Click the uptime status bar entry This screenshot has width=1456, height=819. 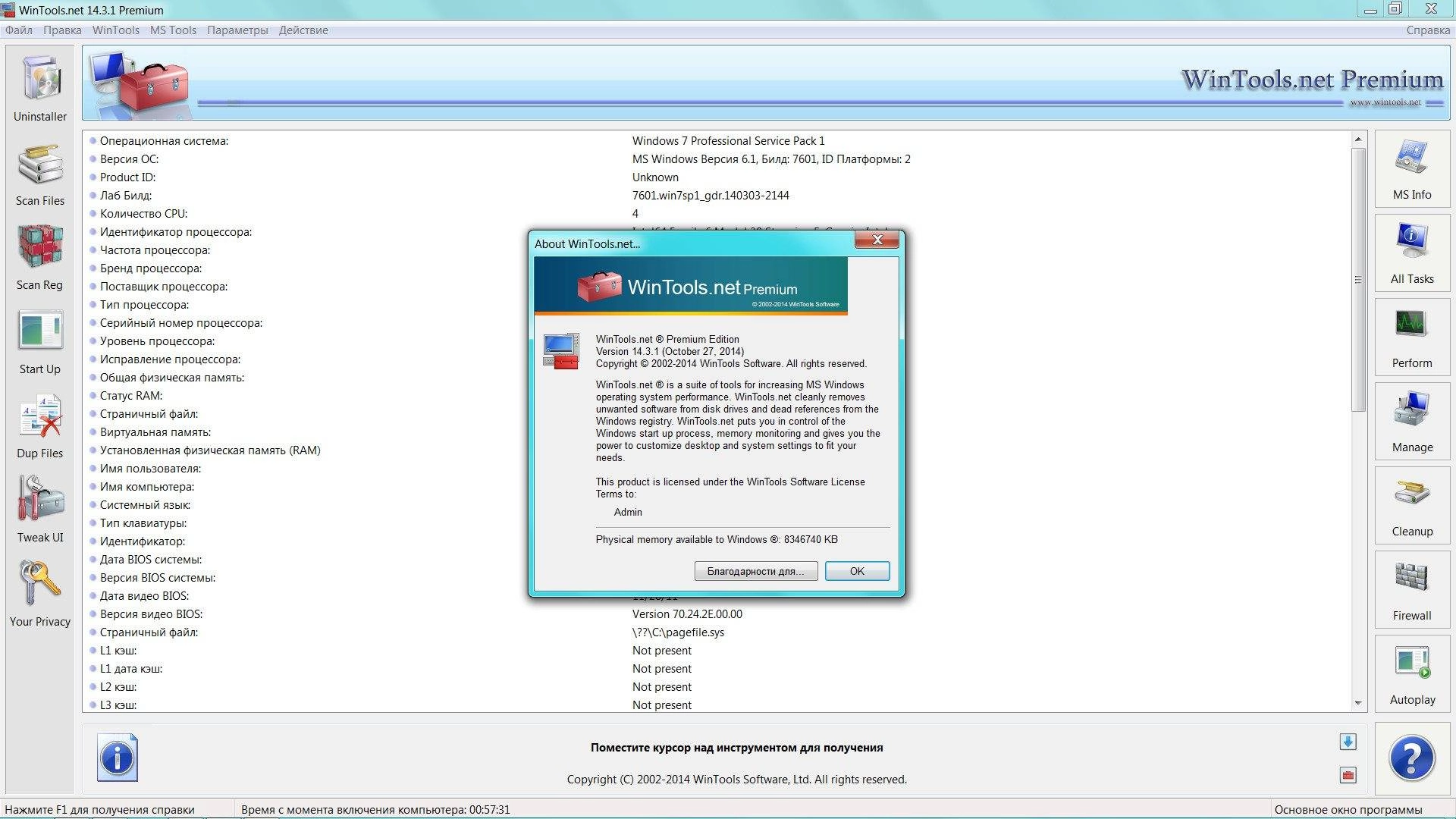coord(375,810)
